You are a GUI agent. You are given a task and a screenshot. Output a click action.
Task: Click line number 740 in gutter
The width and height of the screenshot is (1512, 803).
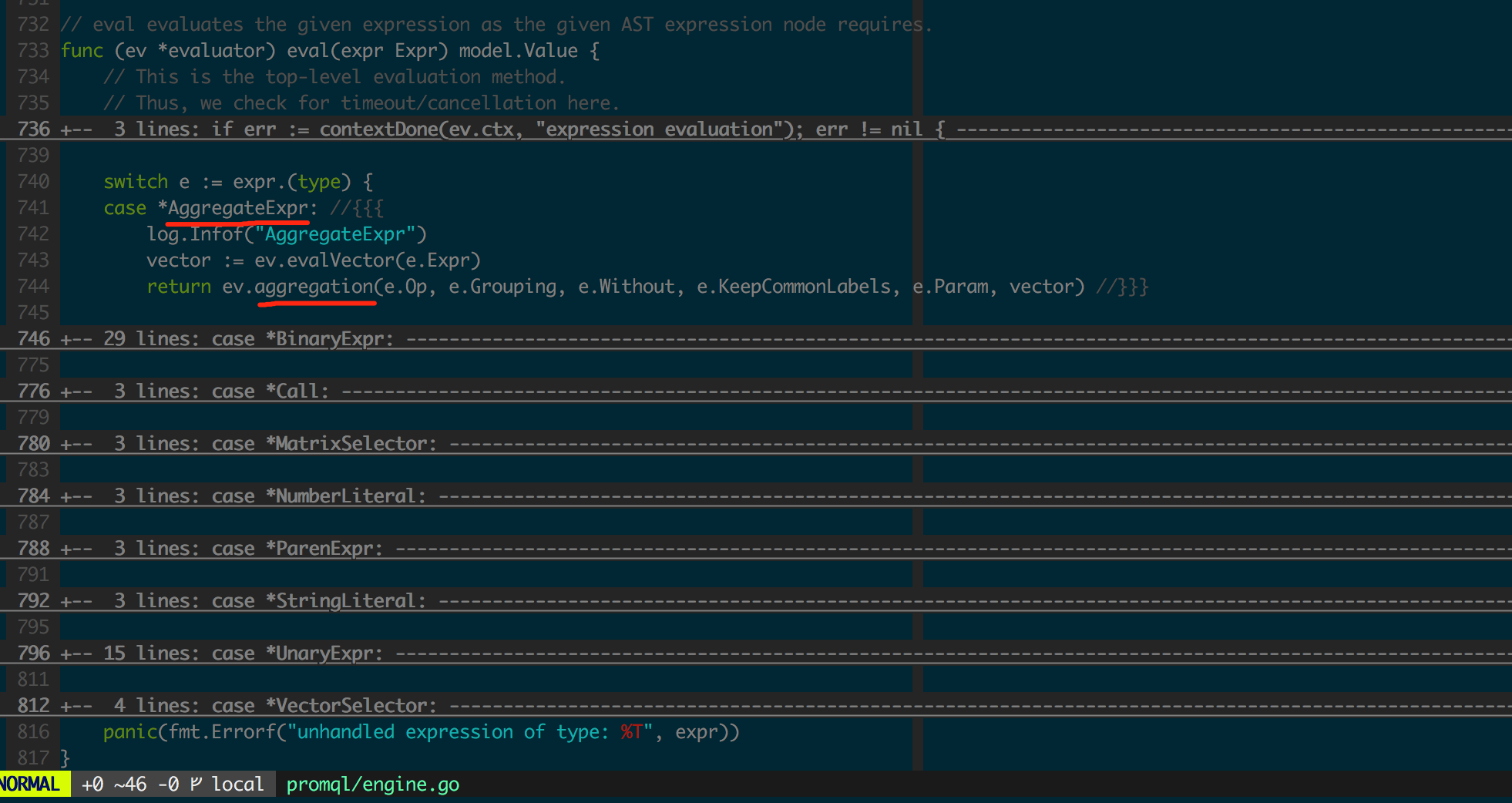point(33,182)
